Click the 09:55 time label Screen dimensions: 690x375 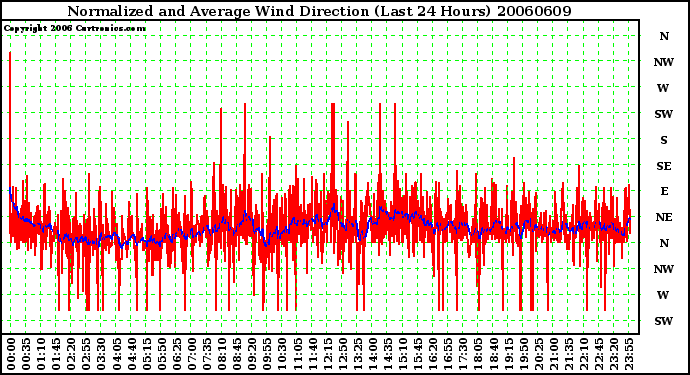click(267, 354)
